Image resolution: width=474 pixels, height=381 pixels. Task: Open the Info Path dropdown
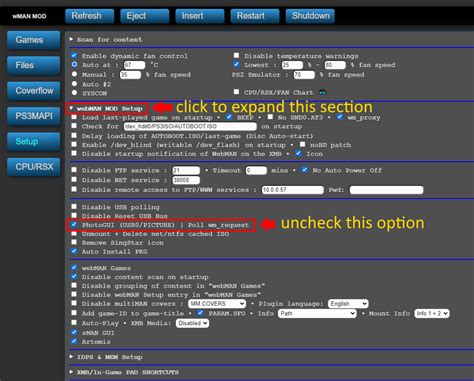317,314
